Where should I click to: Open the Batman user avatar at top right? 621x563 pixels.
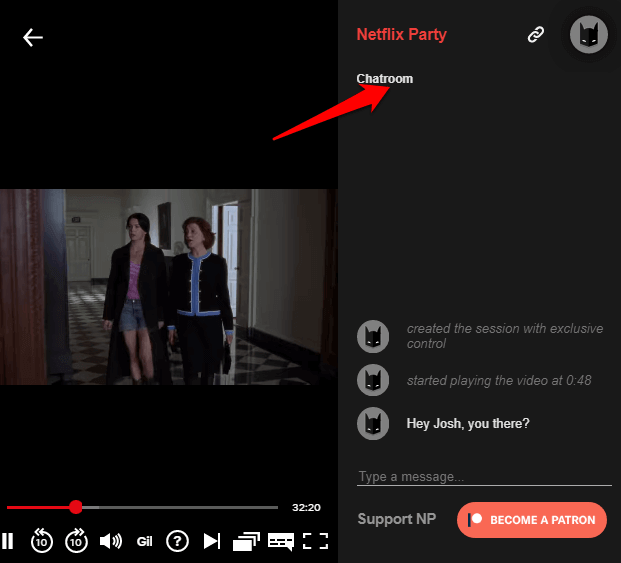589,34
